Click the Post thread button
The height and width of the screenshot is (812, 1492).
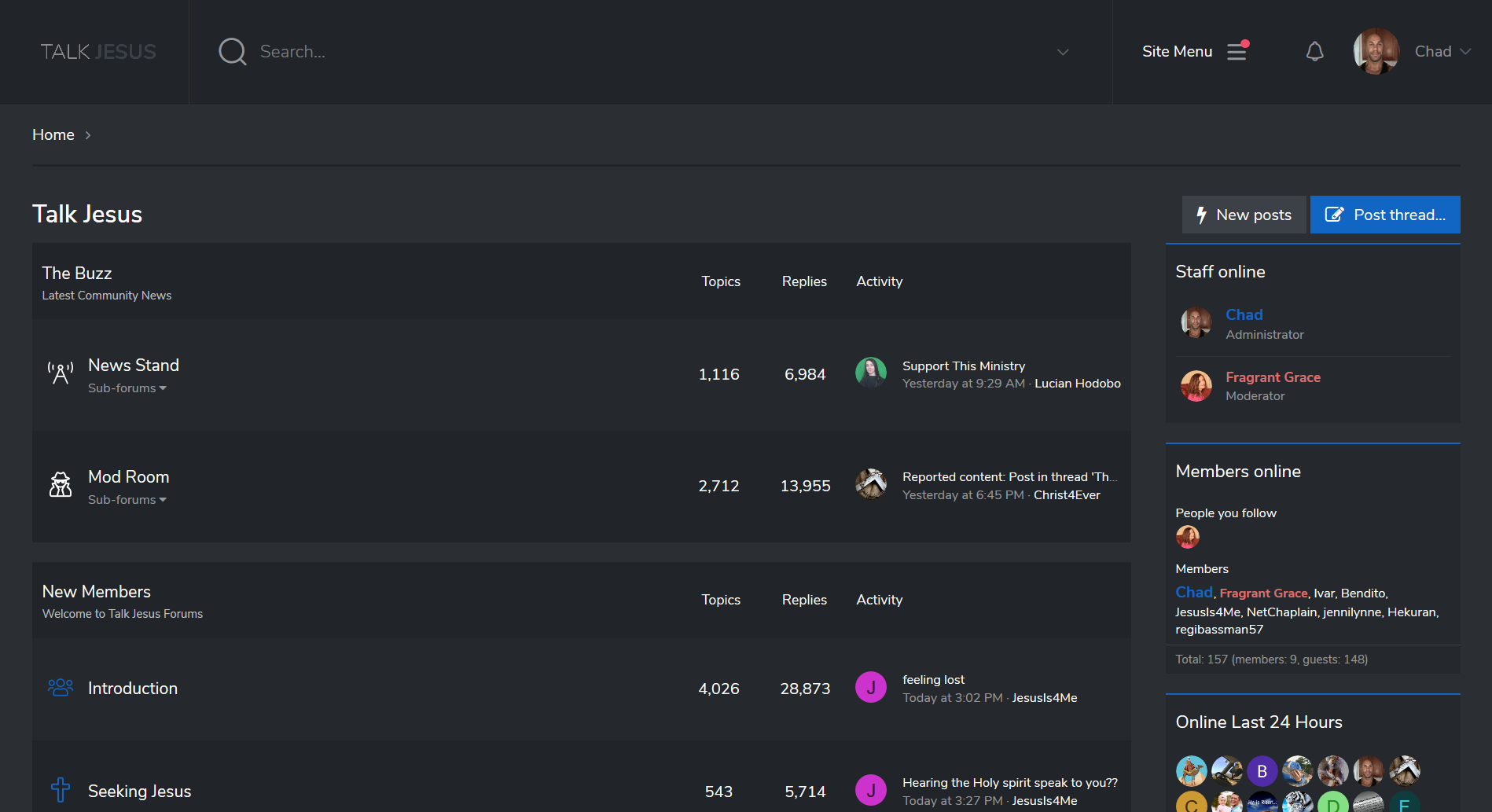click(1385, 215)
